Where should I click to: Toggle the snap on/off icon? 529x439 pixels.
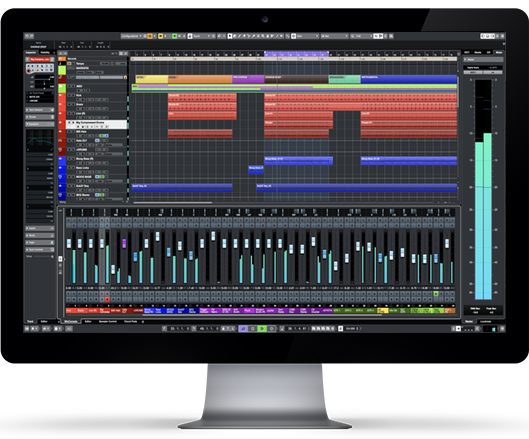[294, 36]
